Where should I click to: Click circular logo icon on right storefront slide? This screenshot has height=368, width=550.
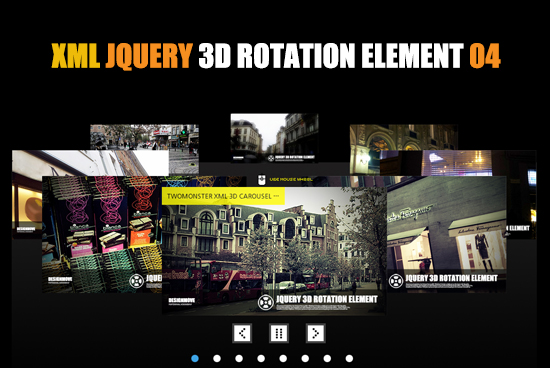(396, 281)
